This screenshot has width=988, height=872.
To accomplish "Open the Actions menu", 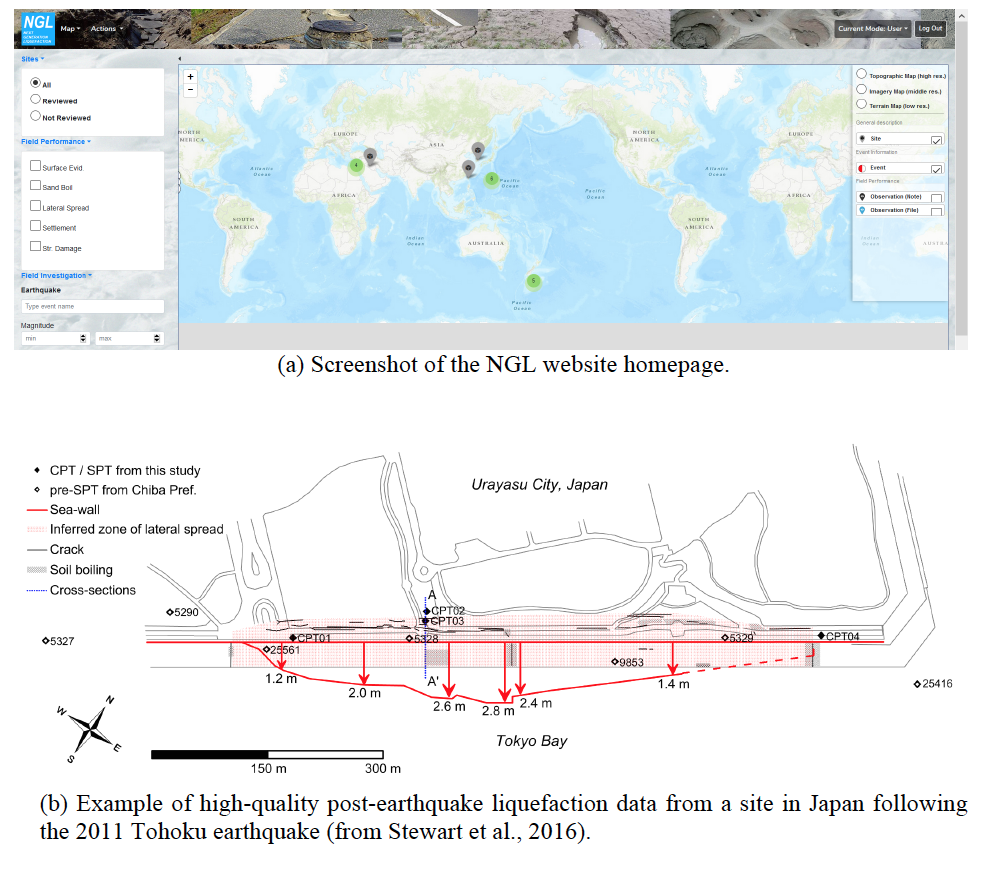I will (x=106, y=29).
